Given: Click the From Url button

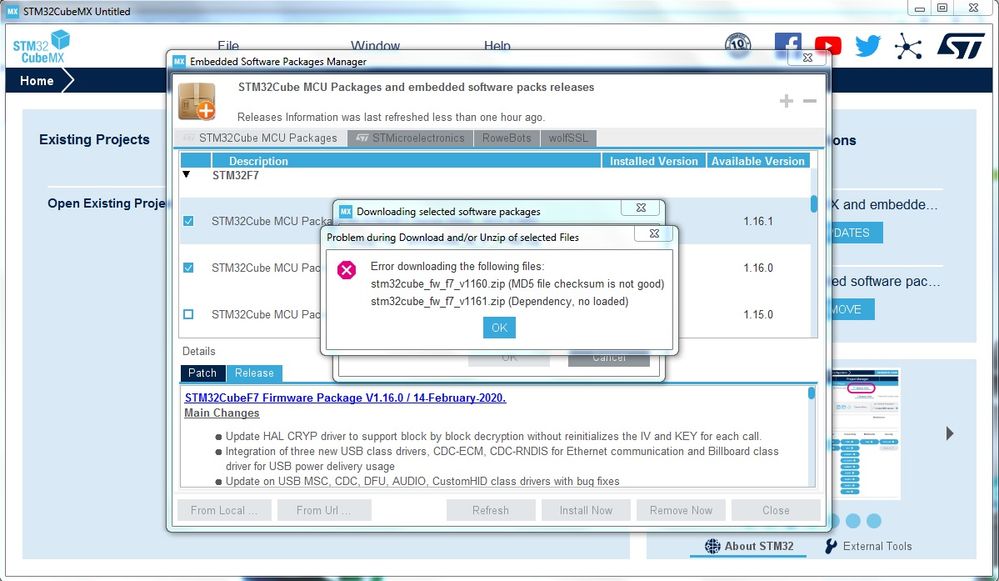Looking at the screenshot, I should [324, 510].
